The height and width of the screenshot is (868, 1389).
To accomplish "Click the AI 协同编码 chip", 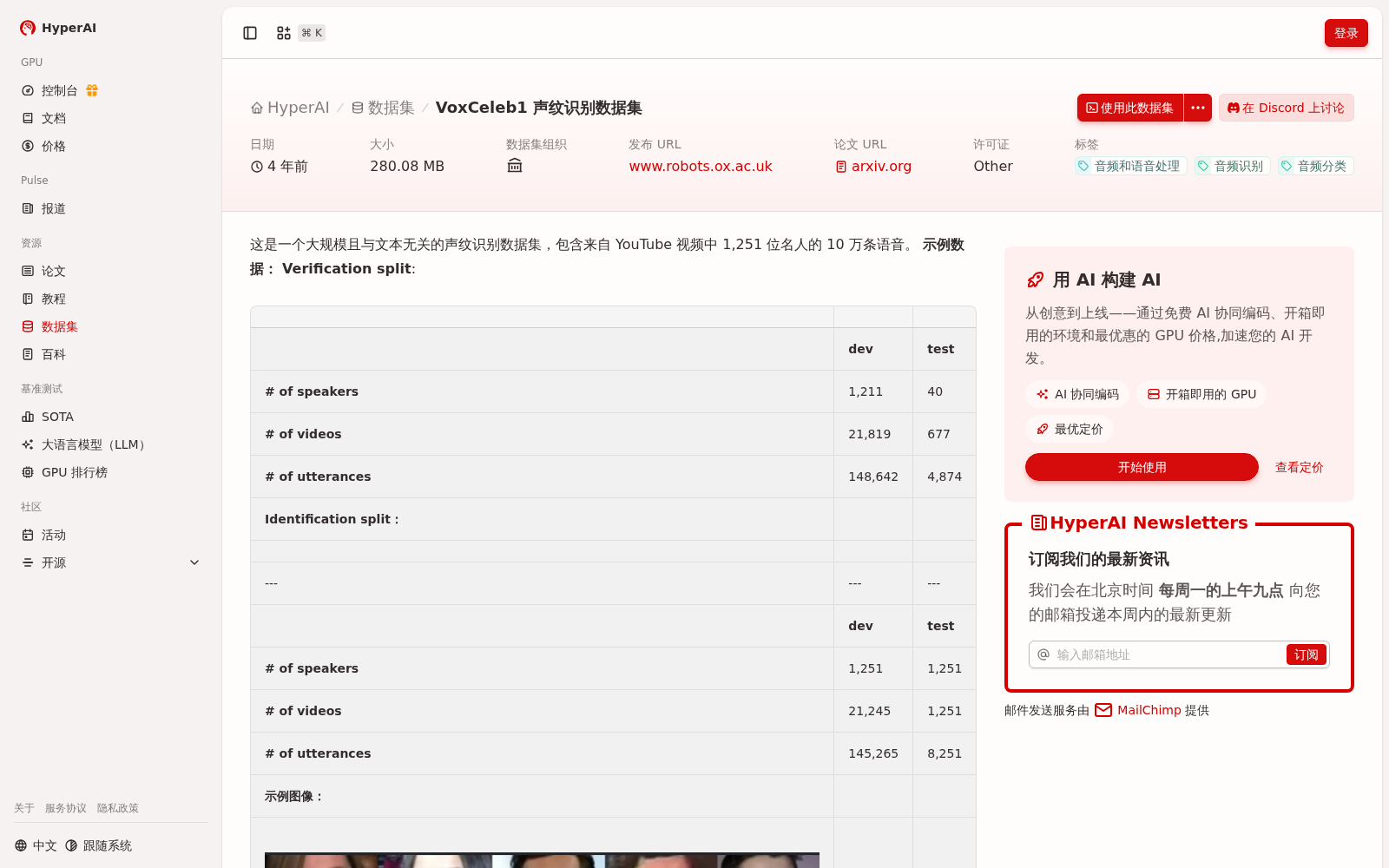I will tap(1077, 394).
